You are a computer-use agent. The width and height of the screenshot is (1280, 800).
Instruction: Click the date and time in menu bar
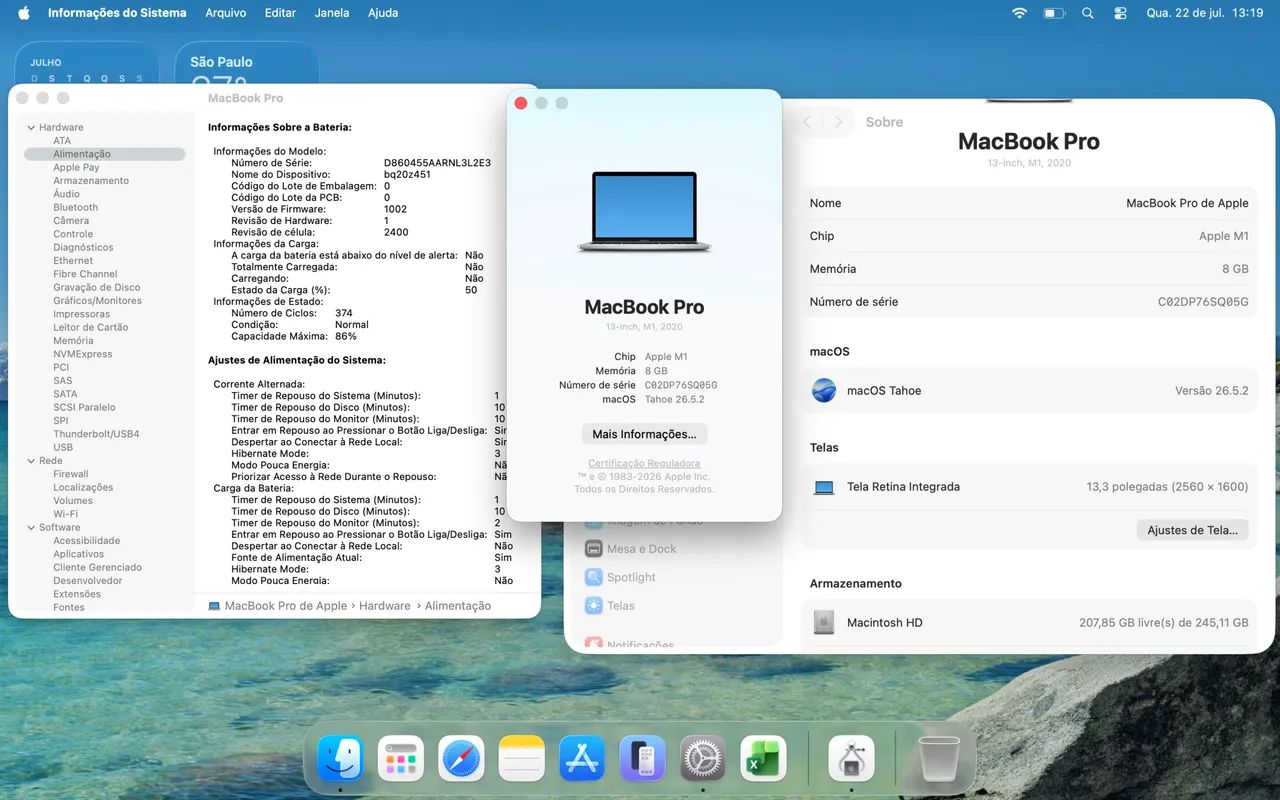[x=1205, y=13]
